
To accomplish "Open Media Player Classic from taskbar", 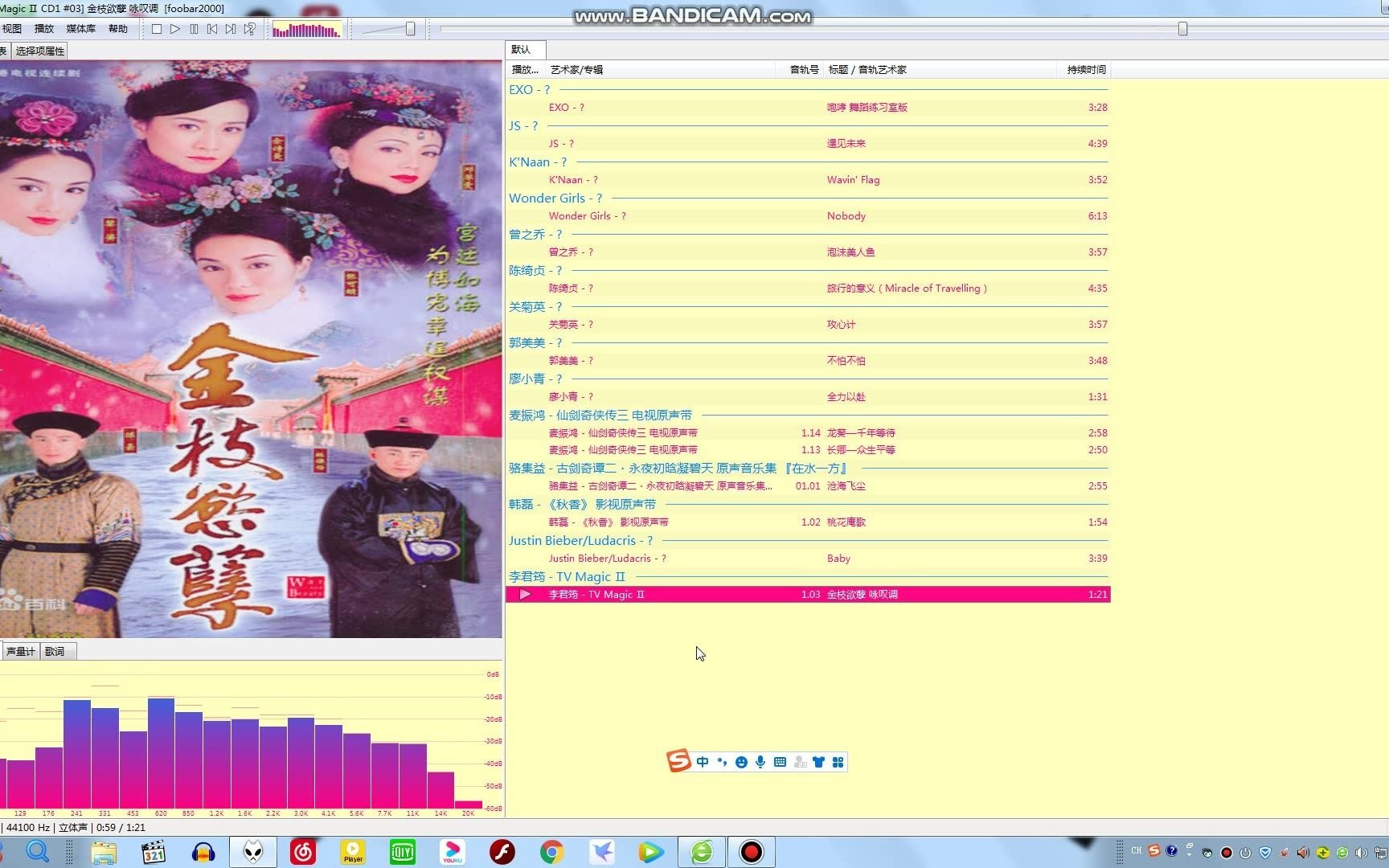I will [153, 852].
